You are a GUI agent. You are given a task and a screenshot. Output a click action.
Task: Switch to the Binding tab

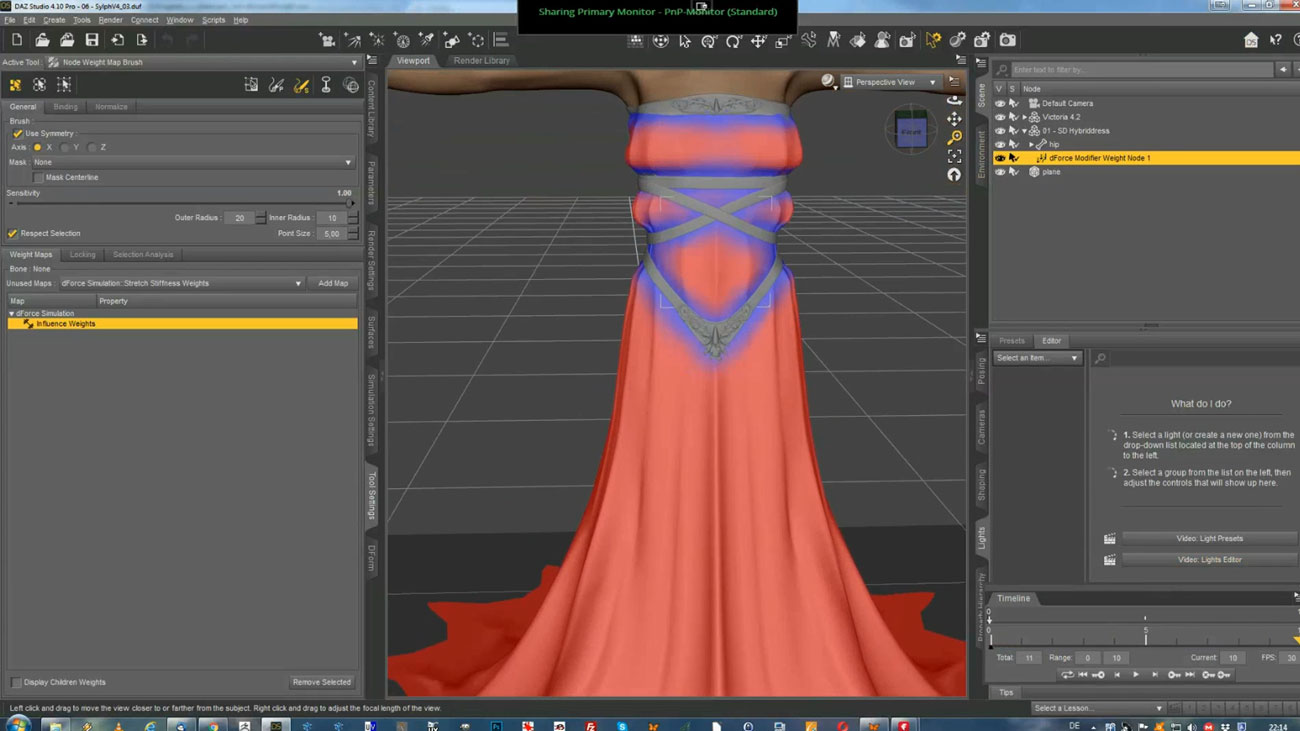tap(65, 107)
